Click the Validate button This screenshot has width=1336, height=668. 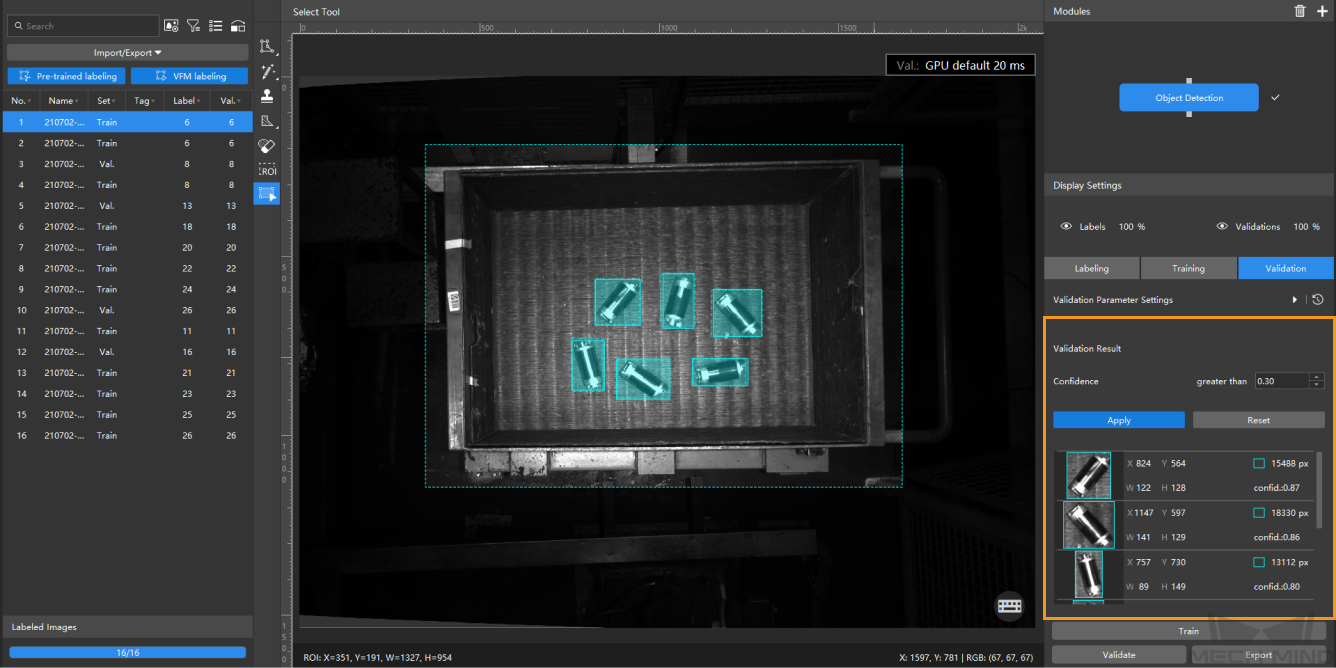(1118, 655)
